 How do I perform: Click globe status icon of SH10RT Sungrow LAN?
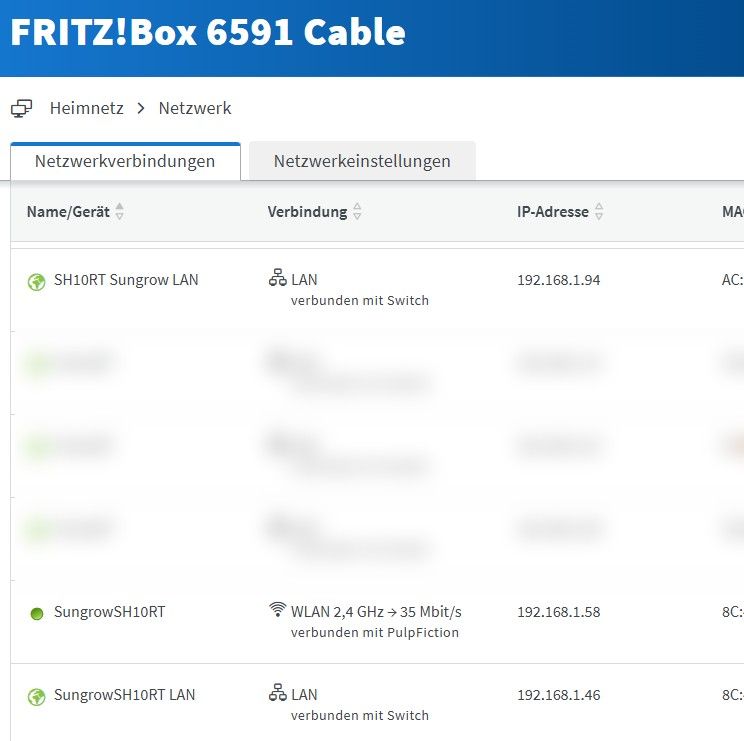(37, 282)
